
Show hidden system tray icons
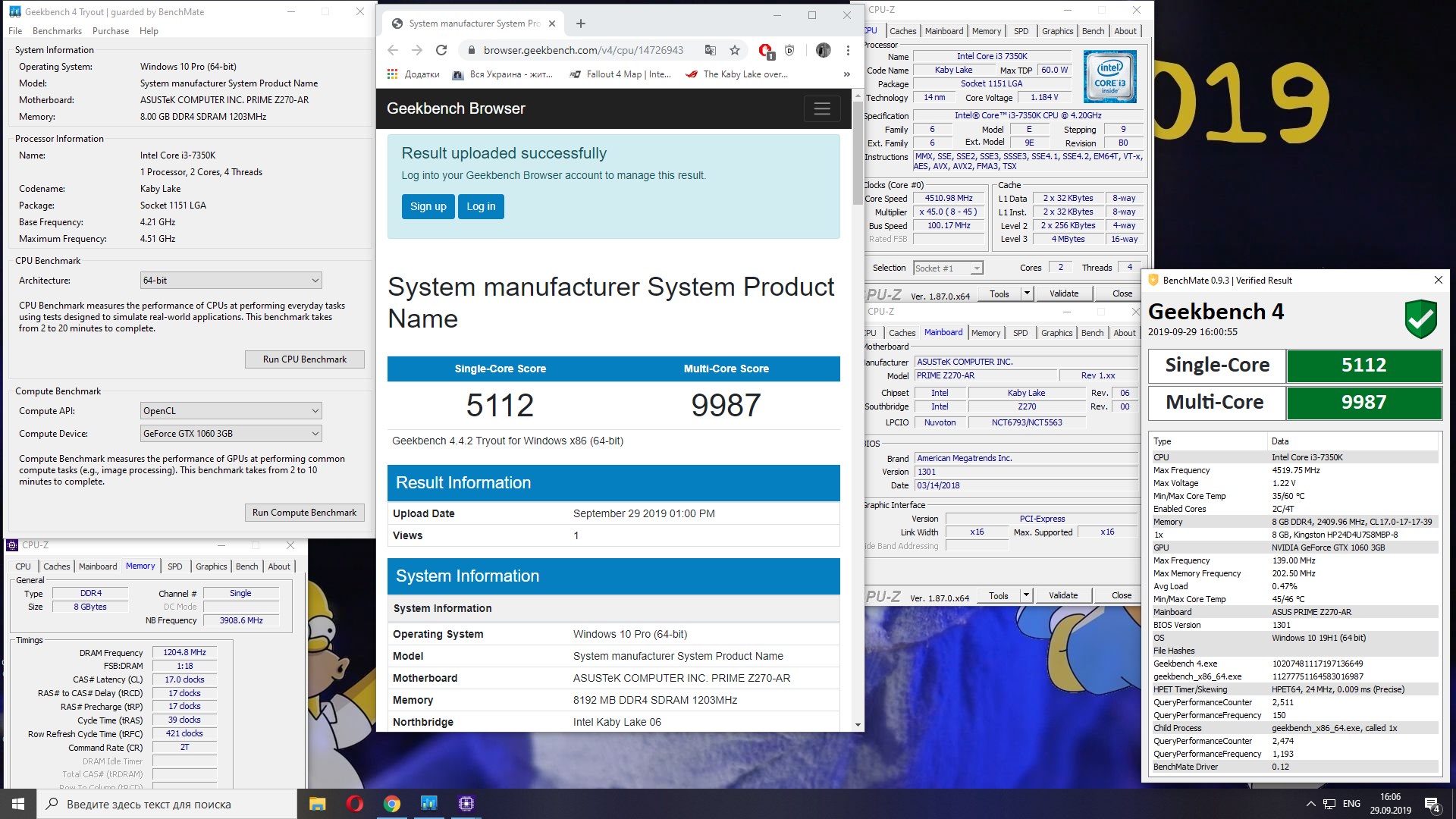(1310, 804)
